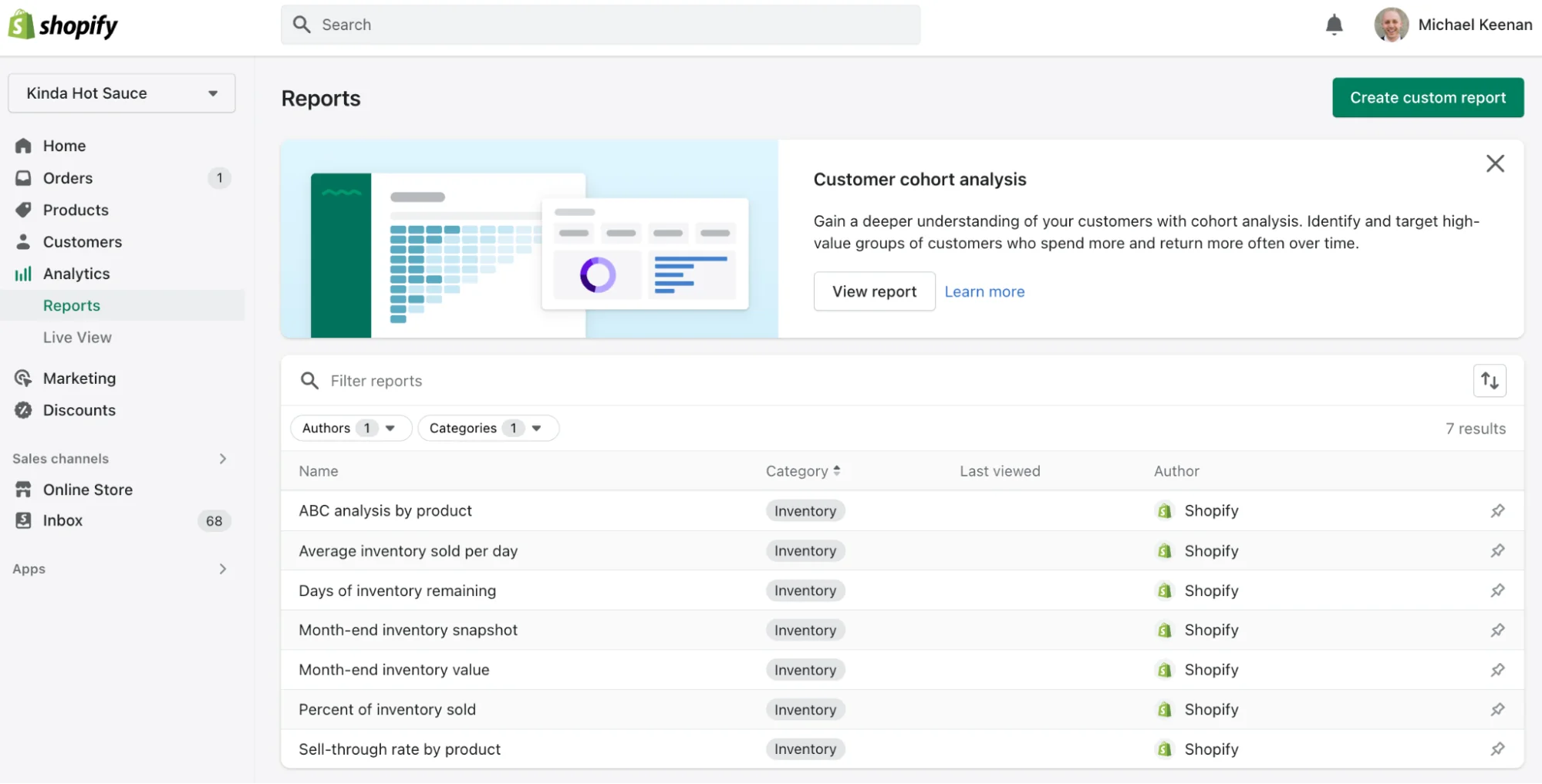Open the Learn more link
The height and width of the screenshot is (784, 1542).
984,291
